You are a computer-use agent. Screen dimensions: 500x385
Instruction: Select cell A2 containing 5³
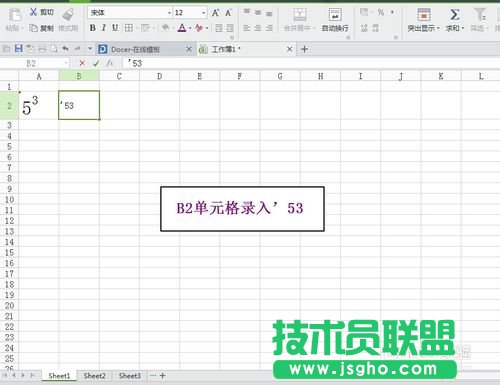click(39, 105)
